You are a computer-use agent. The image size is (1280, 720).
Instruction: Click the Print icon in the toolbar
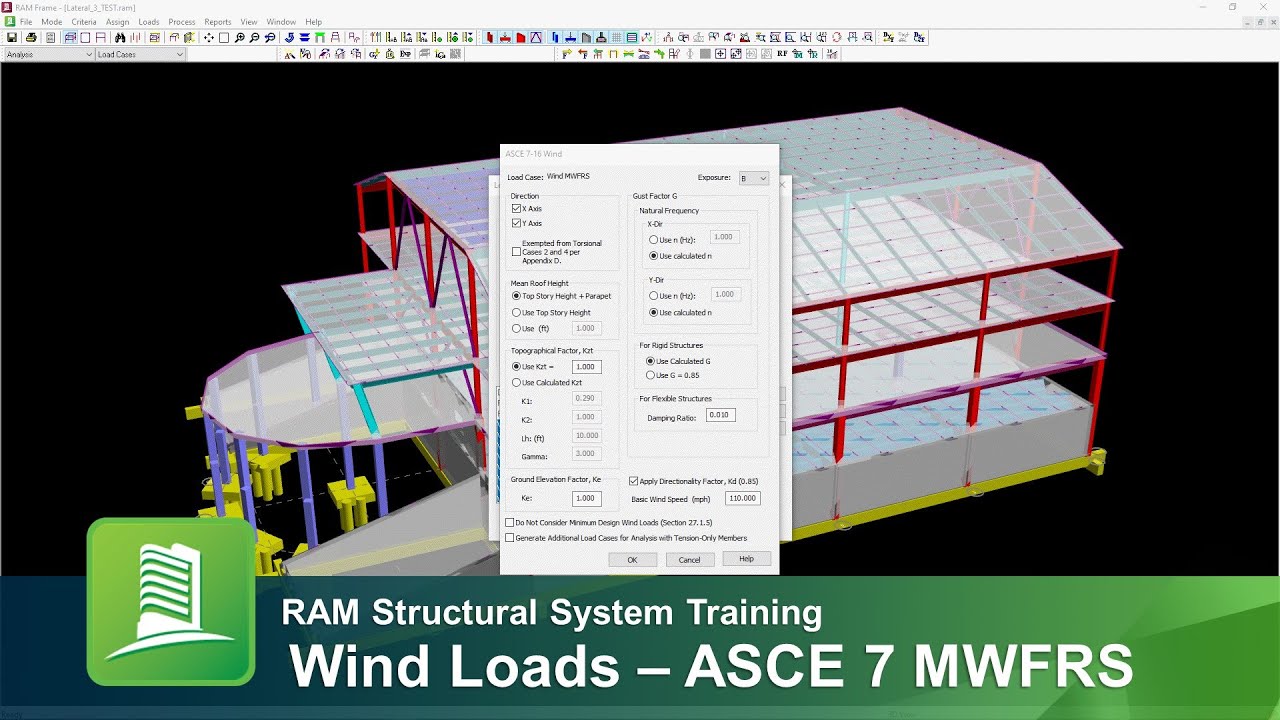(31, 38)
